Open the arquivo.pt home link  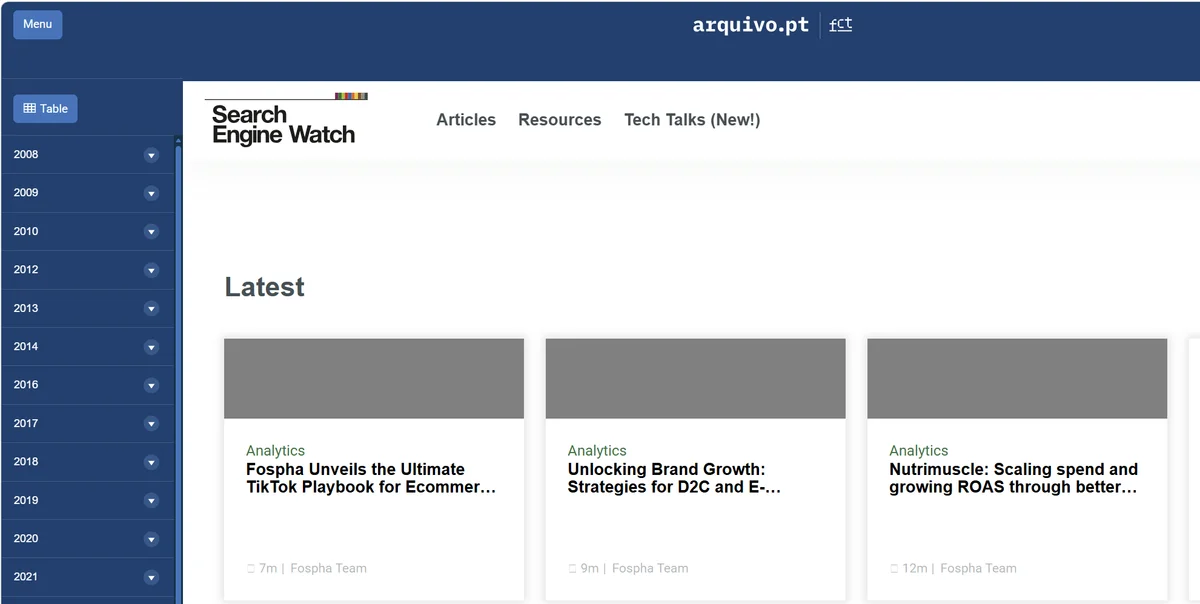(x=751, y=25)
